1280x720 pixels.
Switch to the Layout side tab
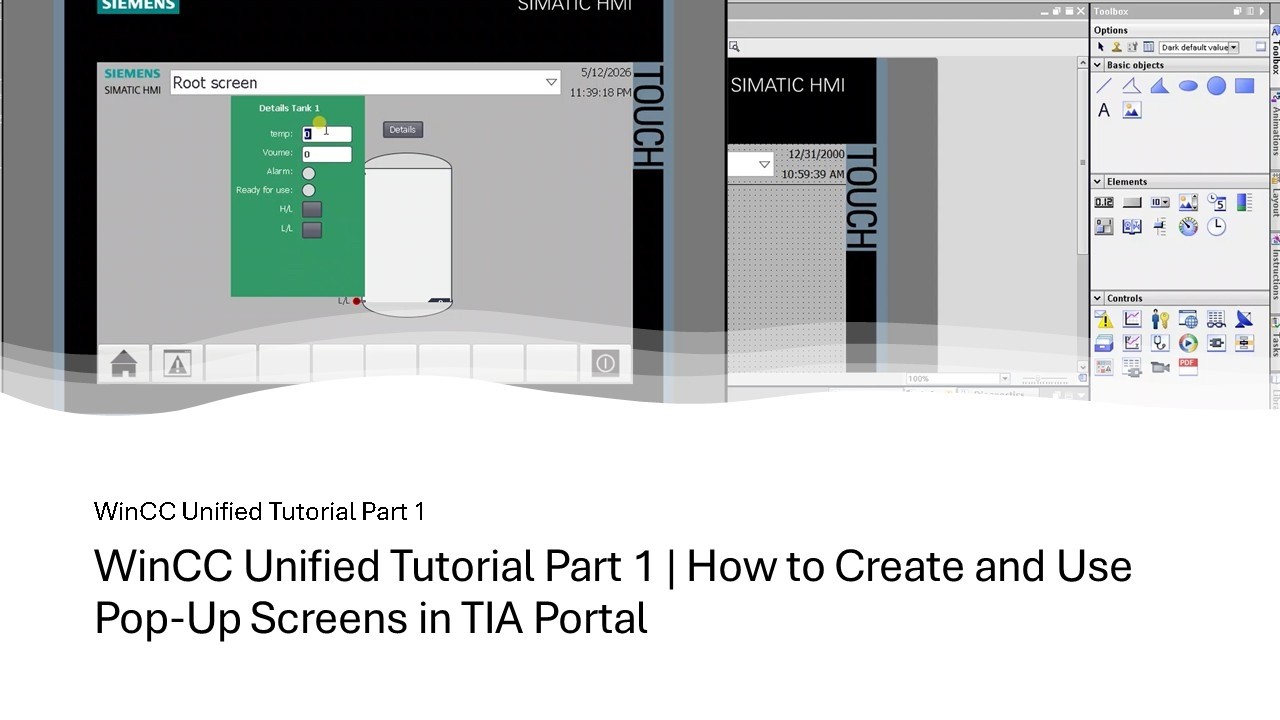[x=1275, y=200]
